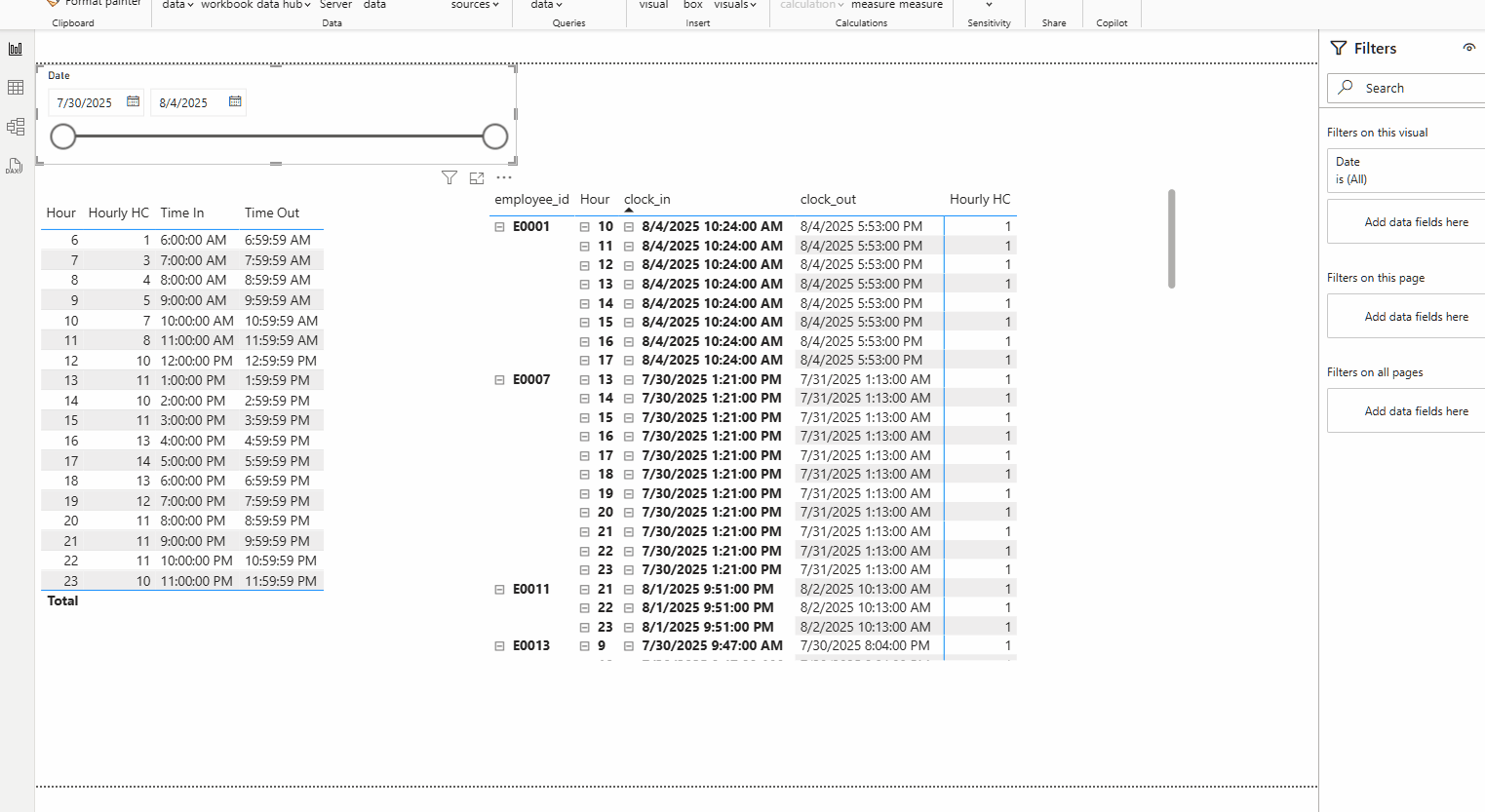
Task: Collapse the E0013 employee row
Action: (499, 646)
